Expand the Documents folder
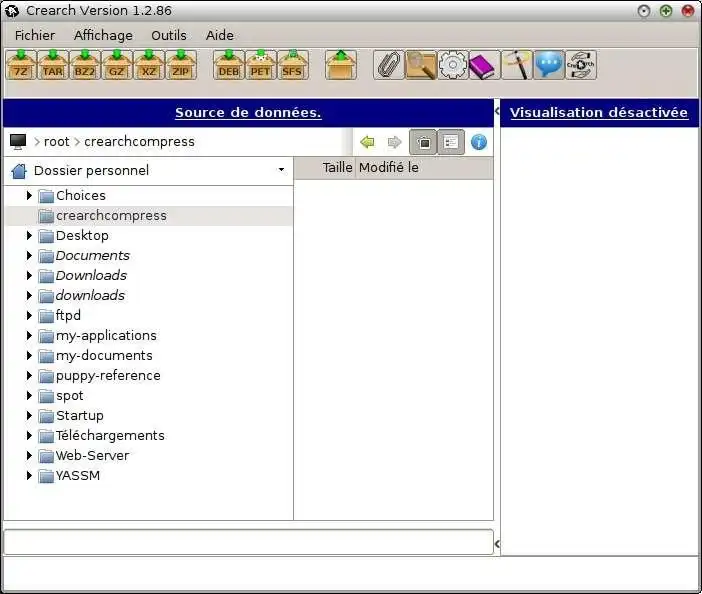Screen dimensions: 702x594 (x=29, y=256)
